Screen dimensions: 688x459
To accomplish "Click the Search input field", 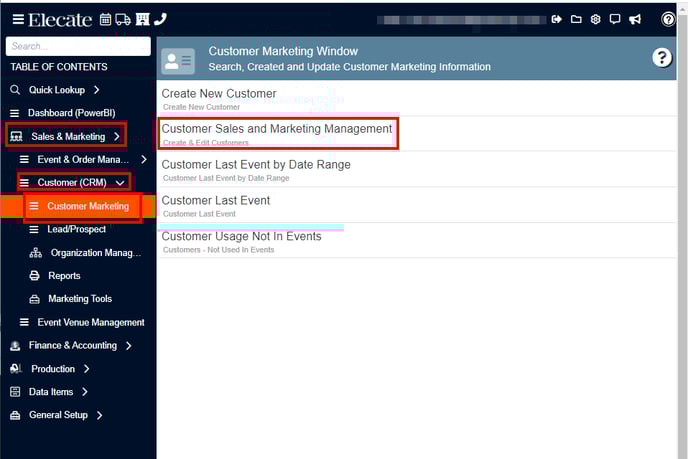I will [x=78, y=46].
